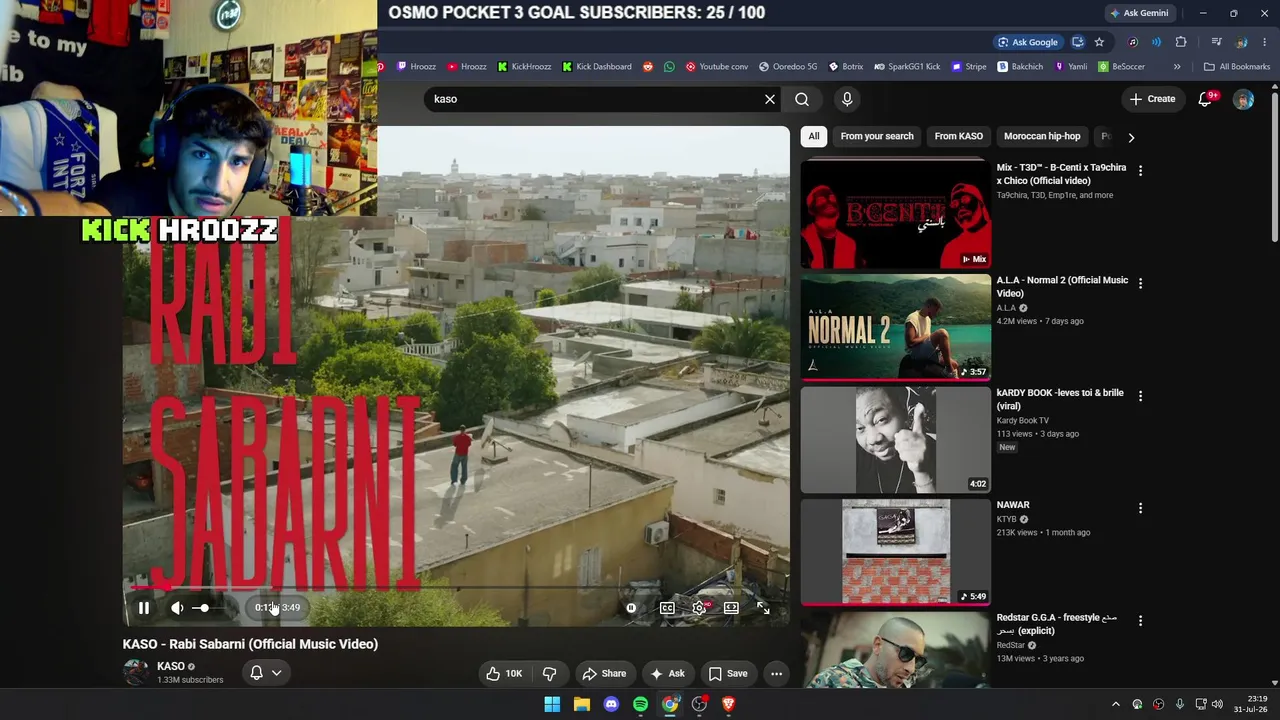Show hidden bookmarks chevron
The height and width of the screenshot is (720, 1280).
1177,67
